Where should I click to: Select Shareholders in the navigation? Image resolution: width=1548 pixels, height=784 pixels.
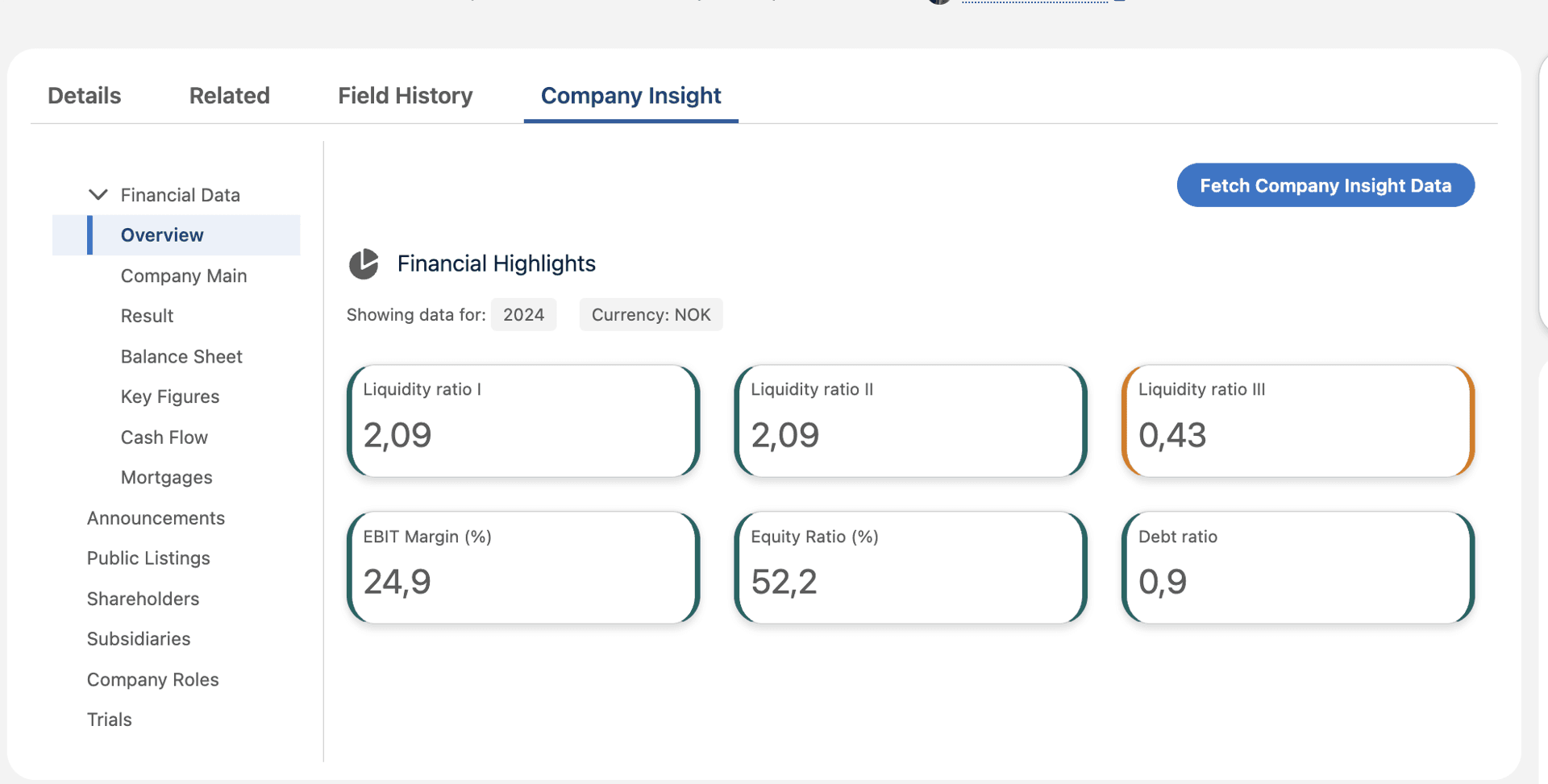(143, 599)
